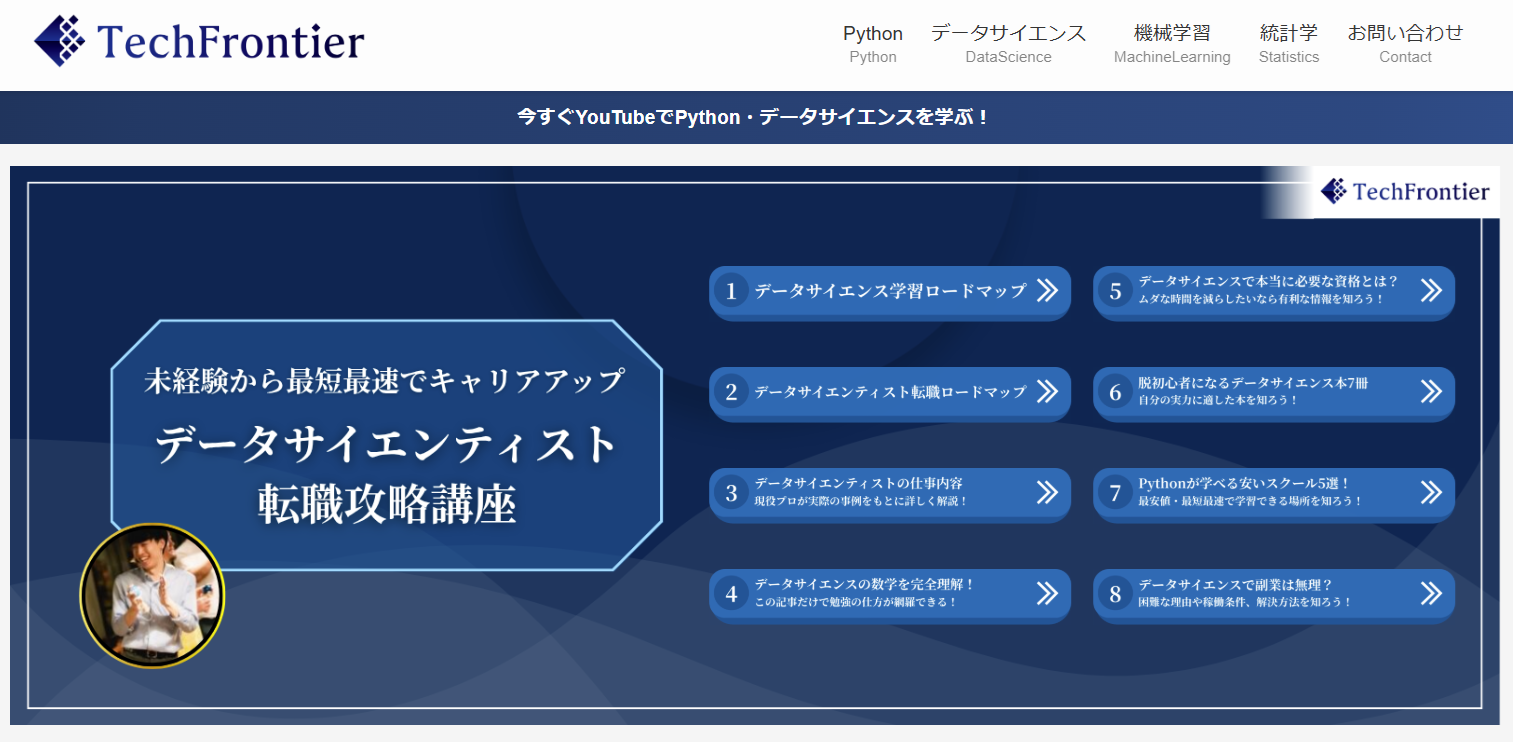Click double-chevron on 必要な資格 item

(x=1431, y=290)
